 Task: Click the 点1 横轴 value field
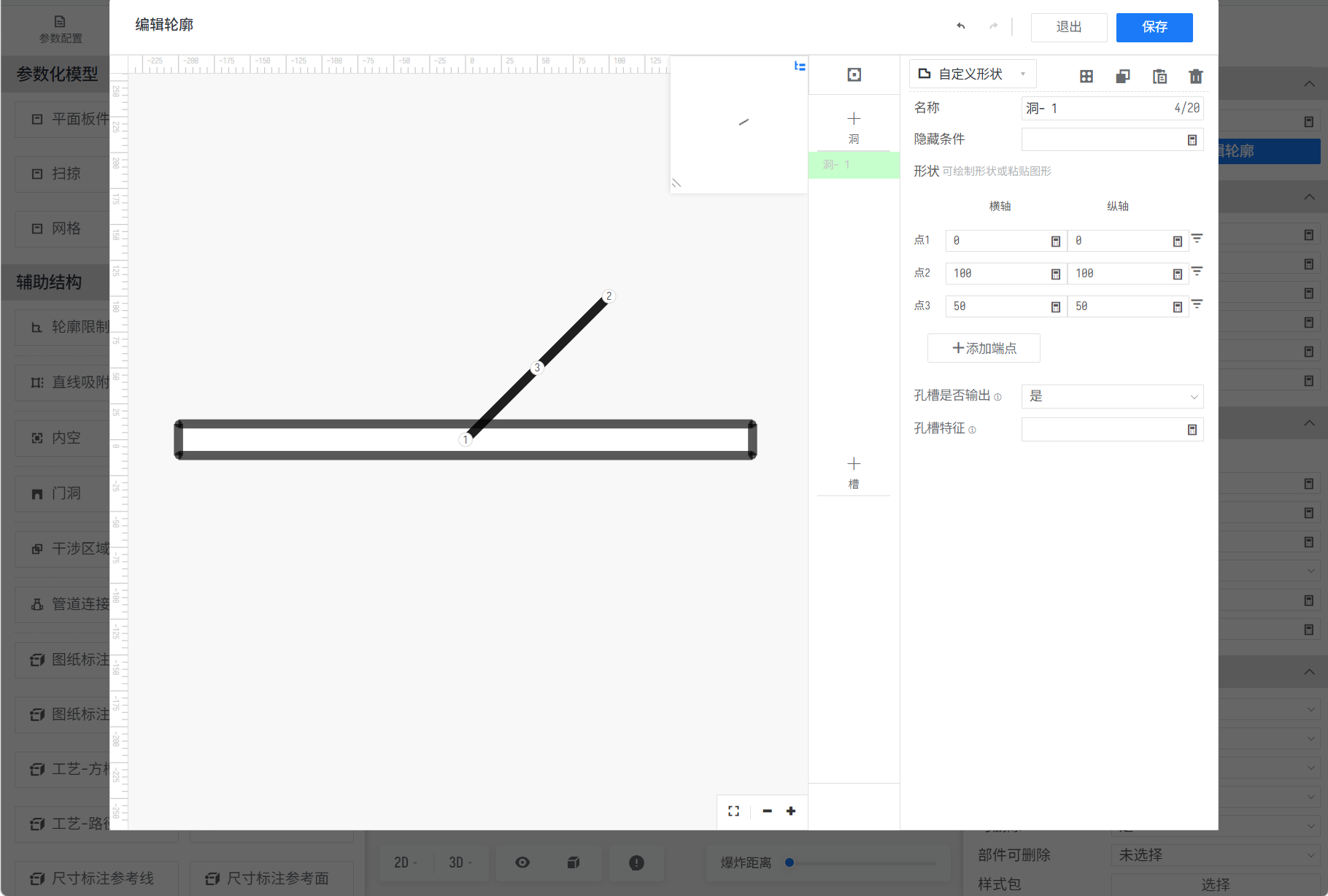pyautogui.click(x=1005, y=241)
